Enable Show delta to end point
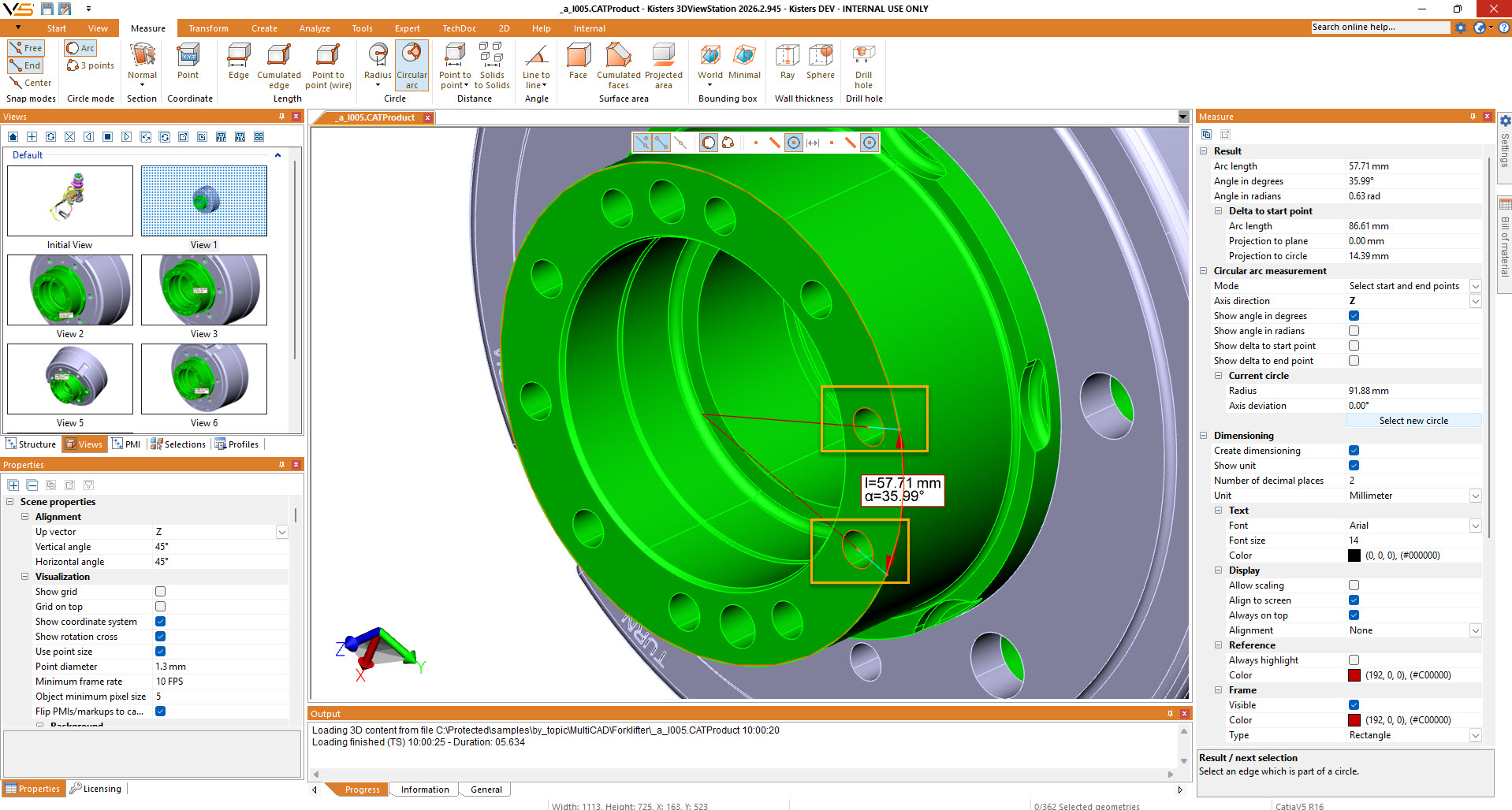This screenshot has height=810, width=1512. click(x=1354, y=361)
